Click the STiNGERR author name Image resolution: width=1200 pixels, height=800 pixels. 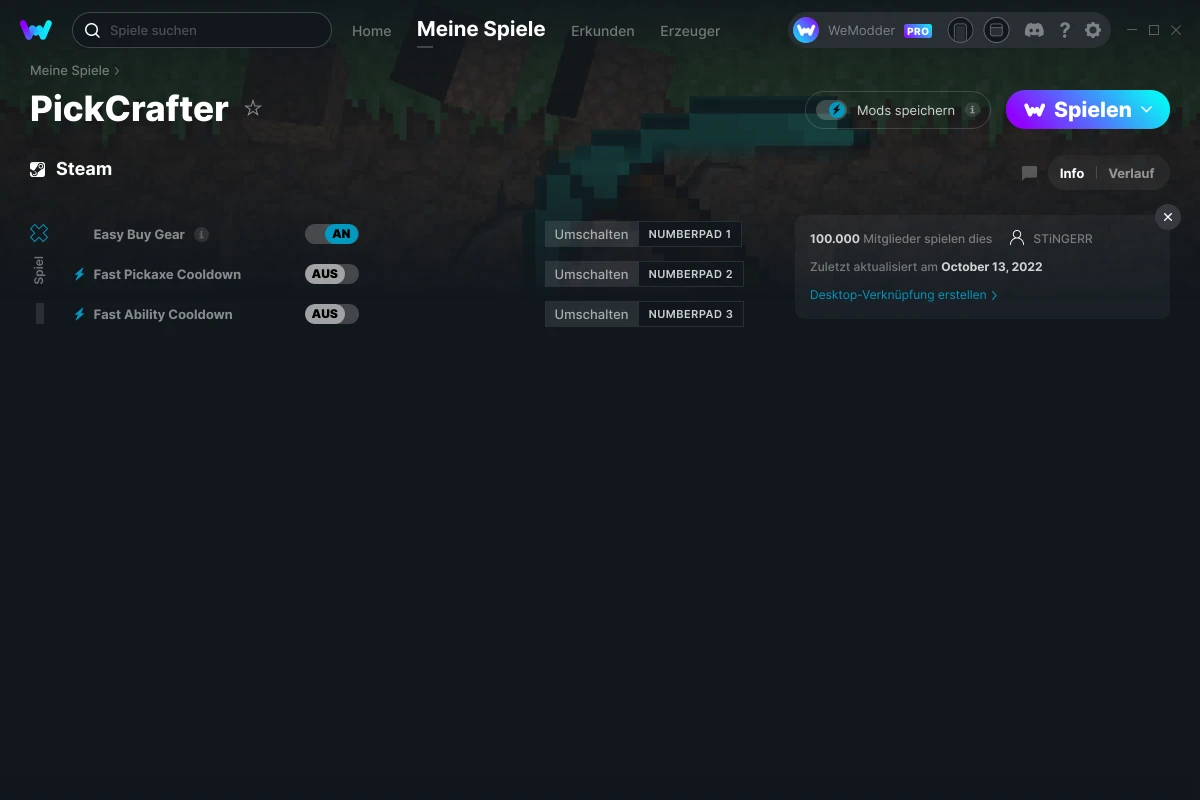[1063, 239]
